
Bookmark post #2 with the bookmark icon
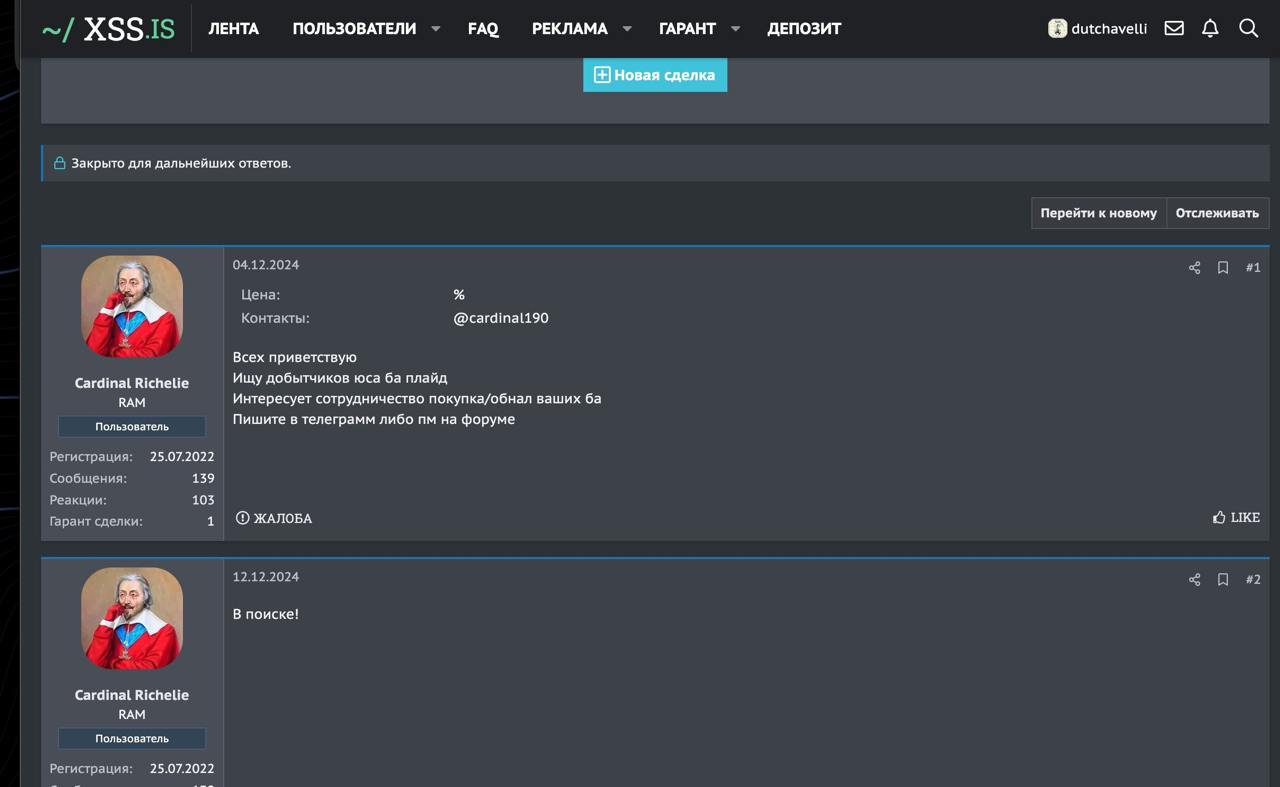tap(1222, 580)
